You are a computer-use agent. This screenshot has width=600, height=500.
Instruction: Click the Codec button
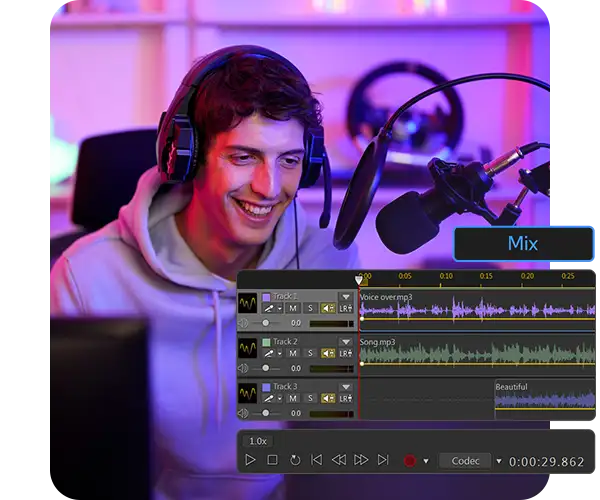point(465,461)
